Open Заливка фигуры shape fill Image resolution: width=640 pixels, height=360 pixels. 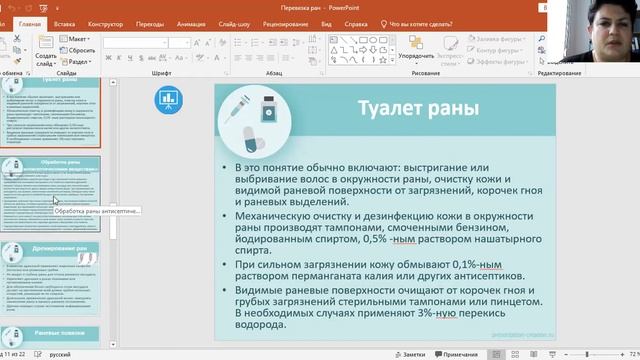coord(497,39)
